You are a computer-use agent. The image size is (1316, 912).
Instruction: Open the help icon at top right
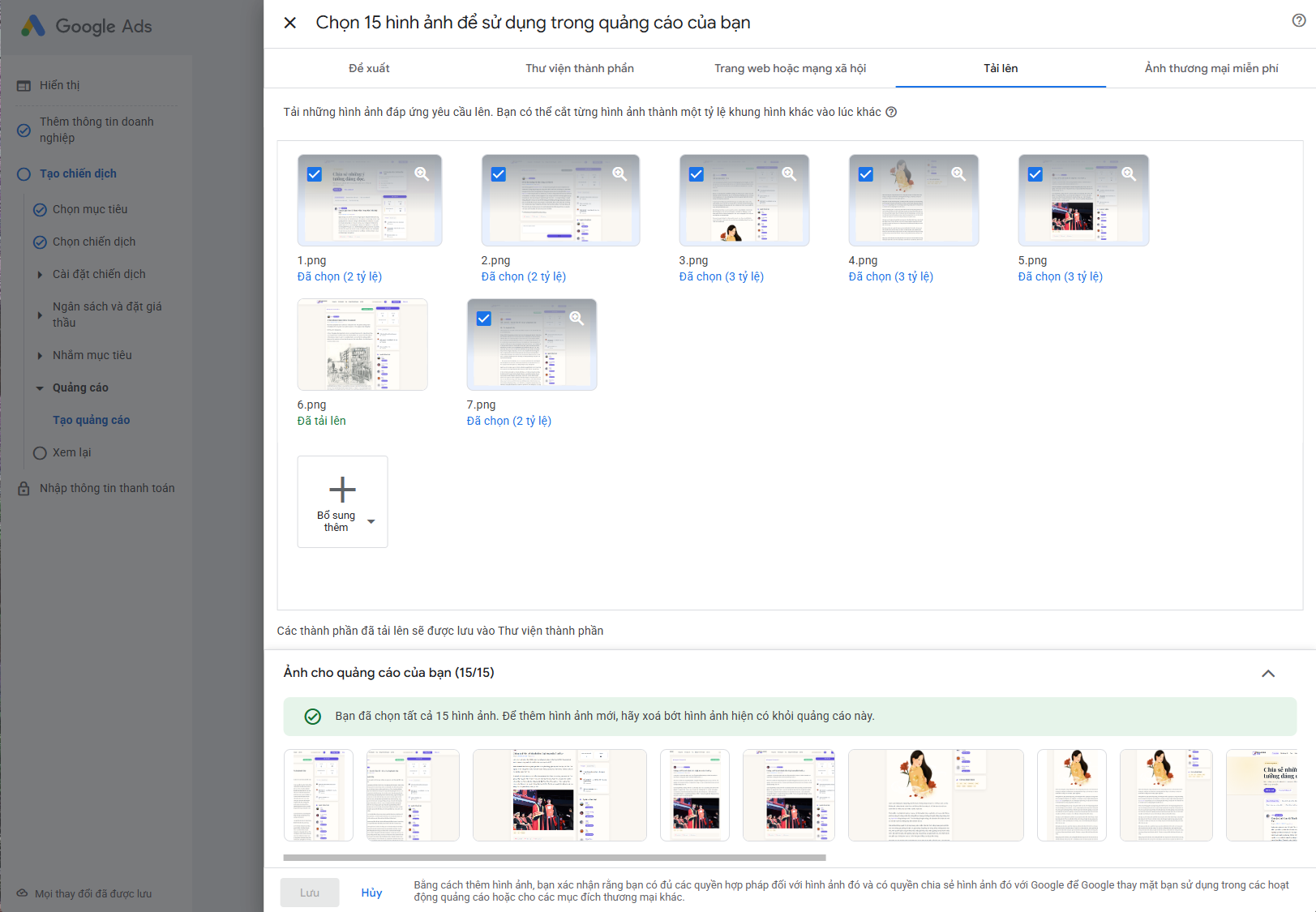coord(1299,21)
